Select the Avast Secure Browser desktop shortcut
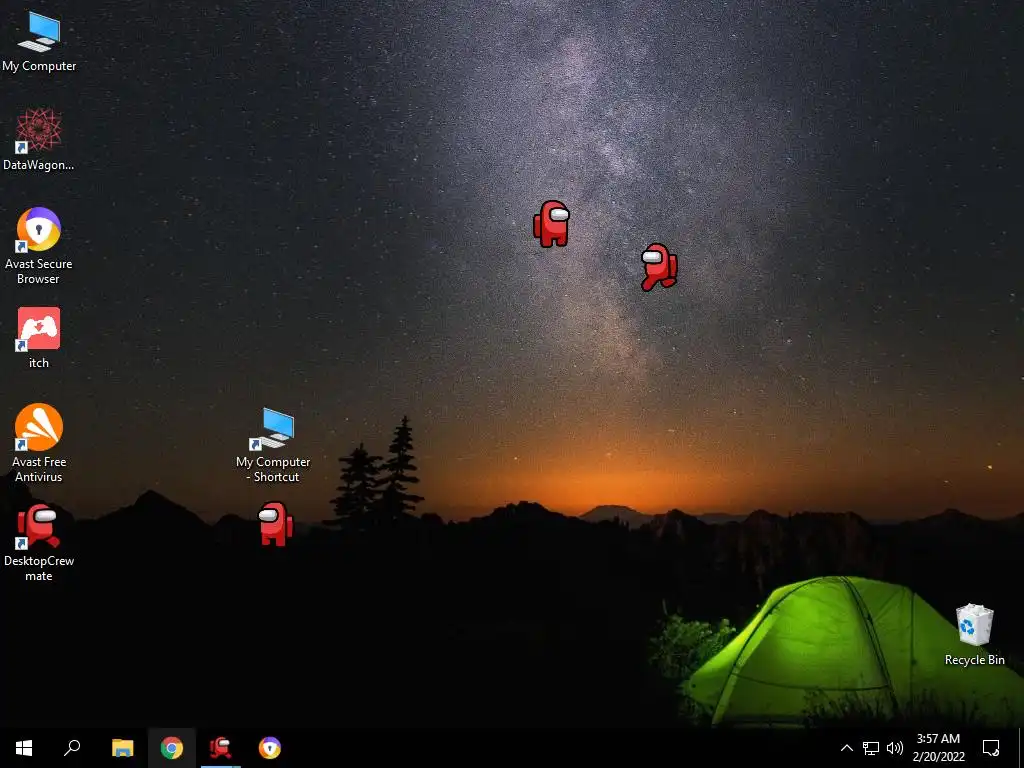Screen dimensions: 1024x768 coord(39,246)
